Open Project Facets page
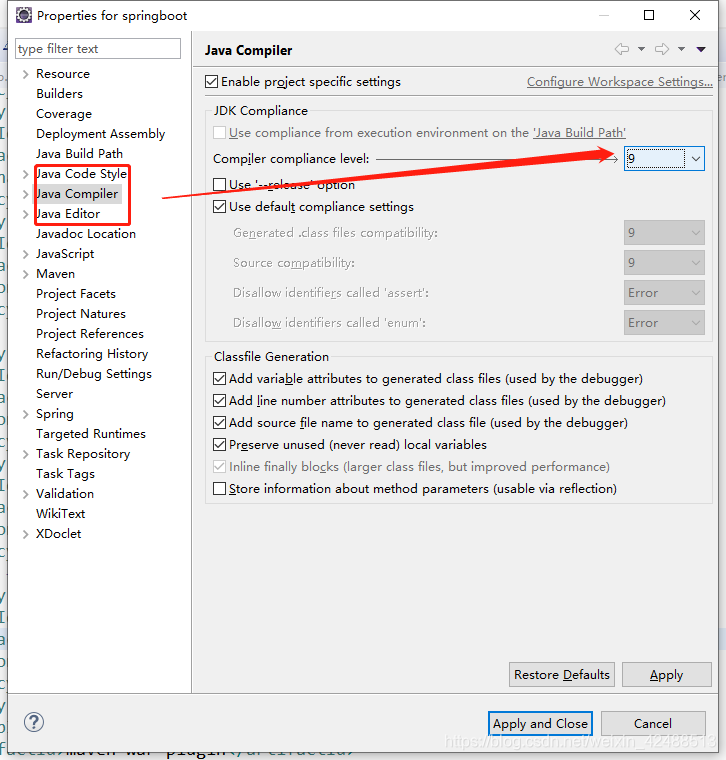Screen dimensions: 726x760 tap(76, 294)
